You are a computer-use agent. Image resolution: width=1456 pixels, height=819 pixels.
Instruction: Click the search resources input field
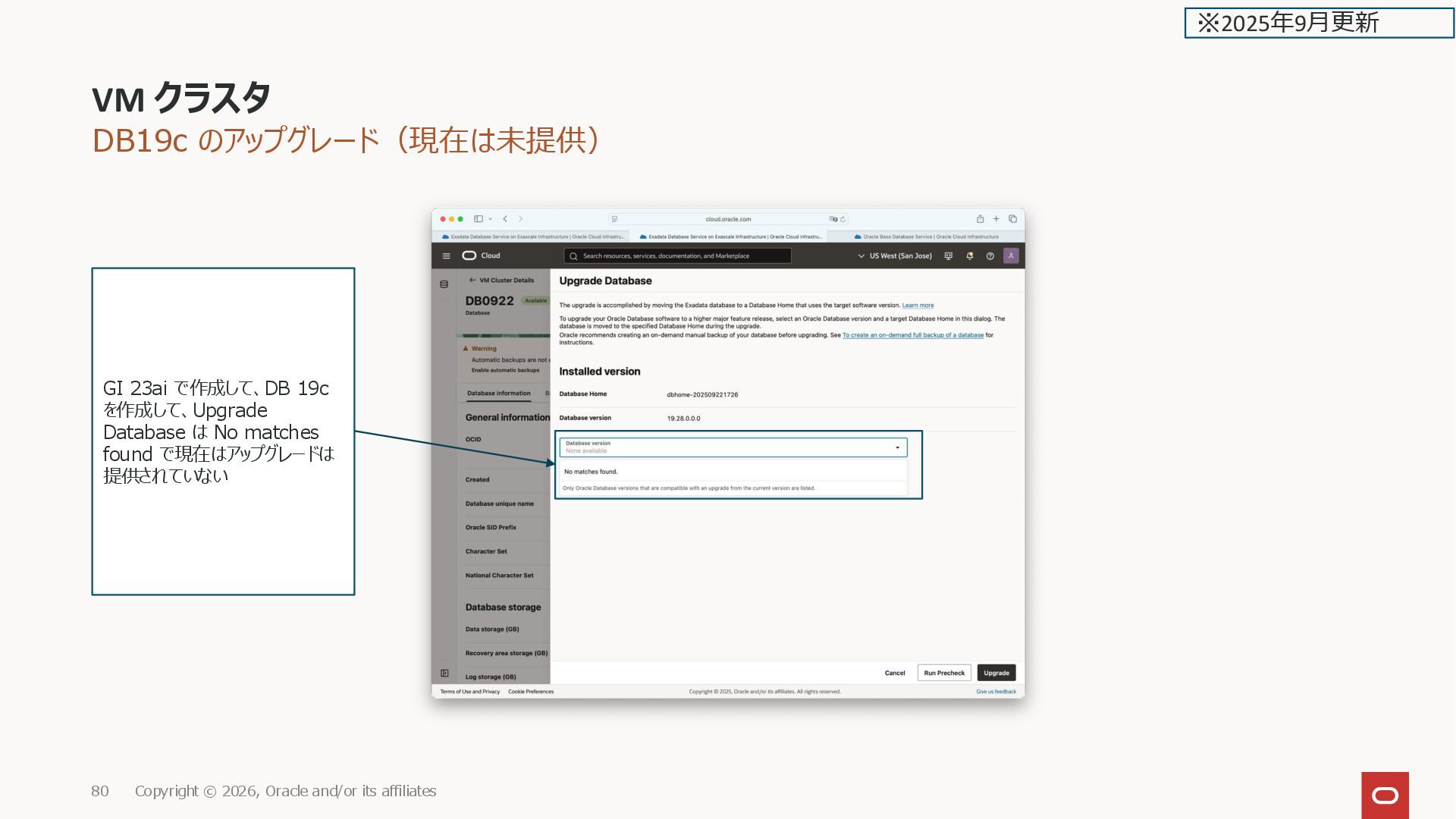tap(677, 256)
